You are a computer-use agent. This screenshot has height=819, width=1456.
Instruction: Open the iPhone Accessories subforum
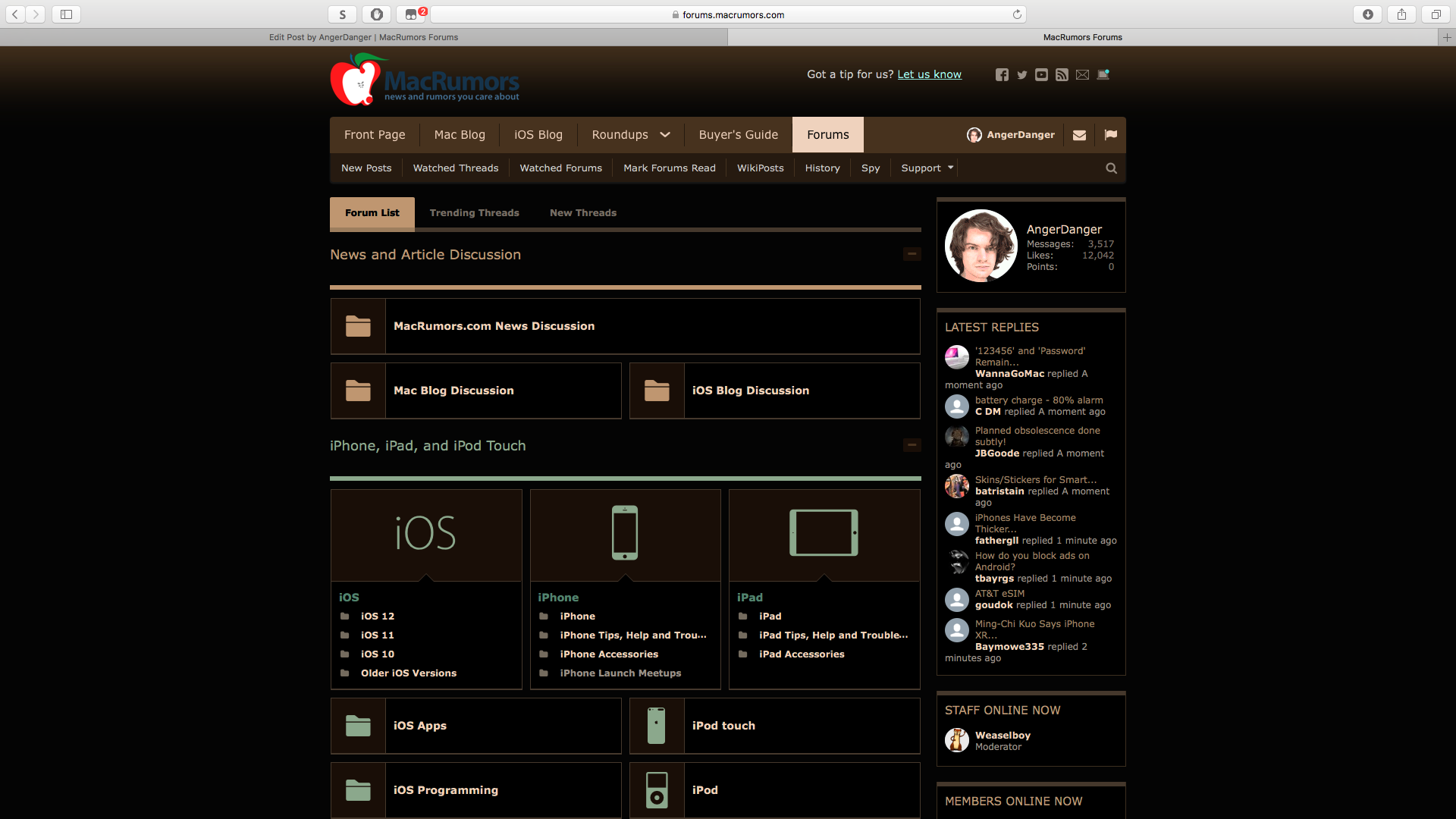coord(609,654)
